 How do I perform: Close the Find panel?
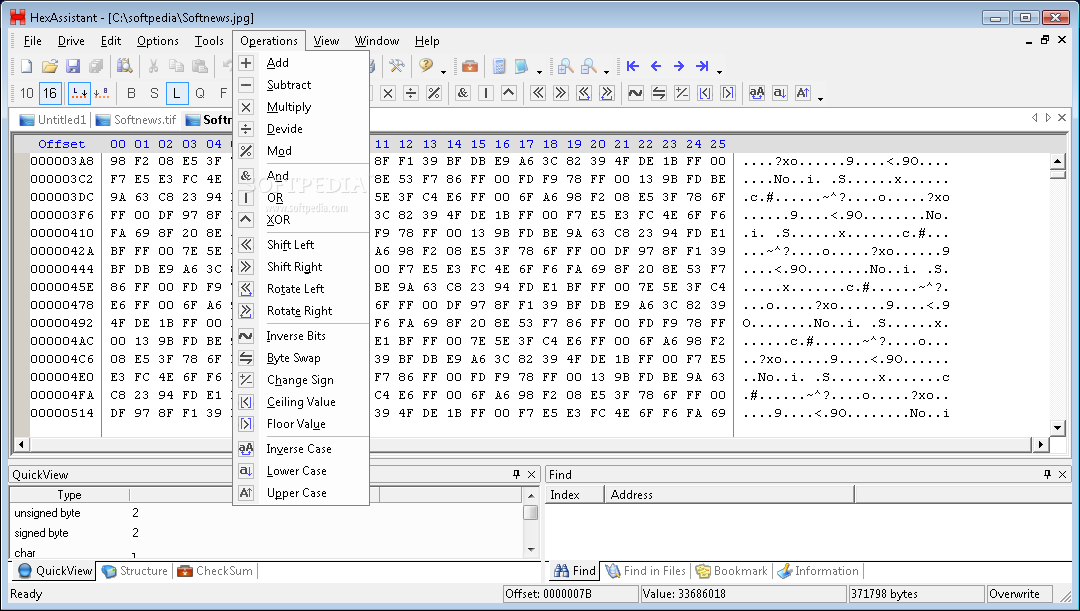1062,474
